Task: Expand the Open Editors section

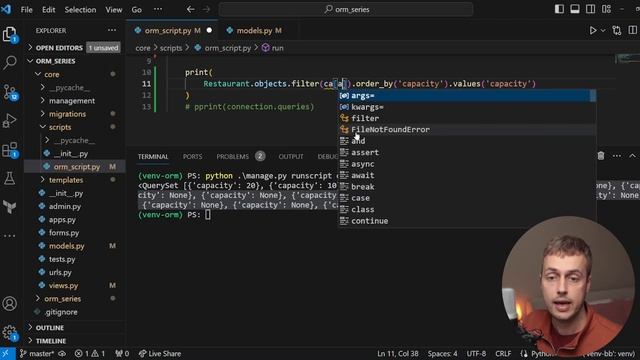Action: point(59,48)
